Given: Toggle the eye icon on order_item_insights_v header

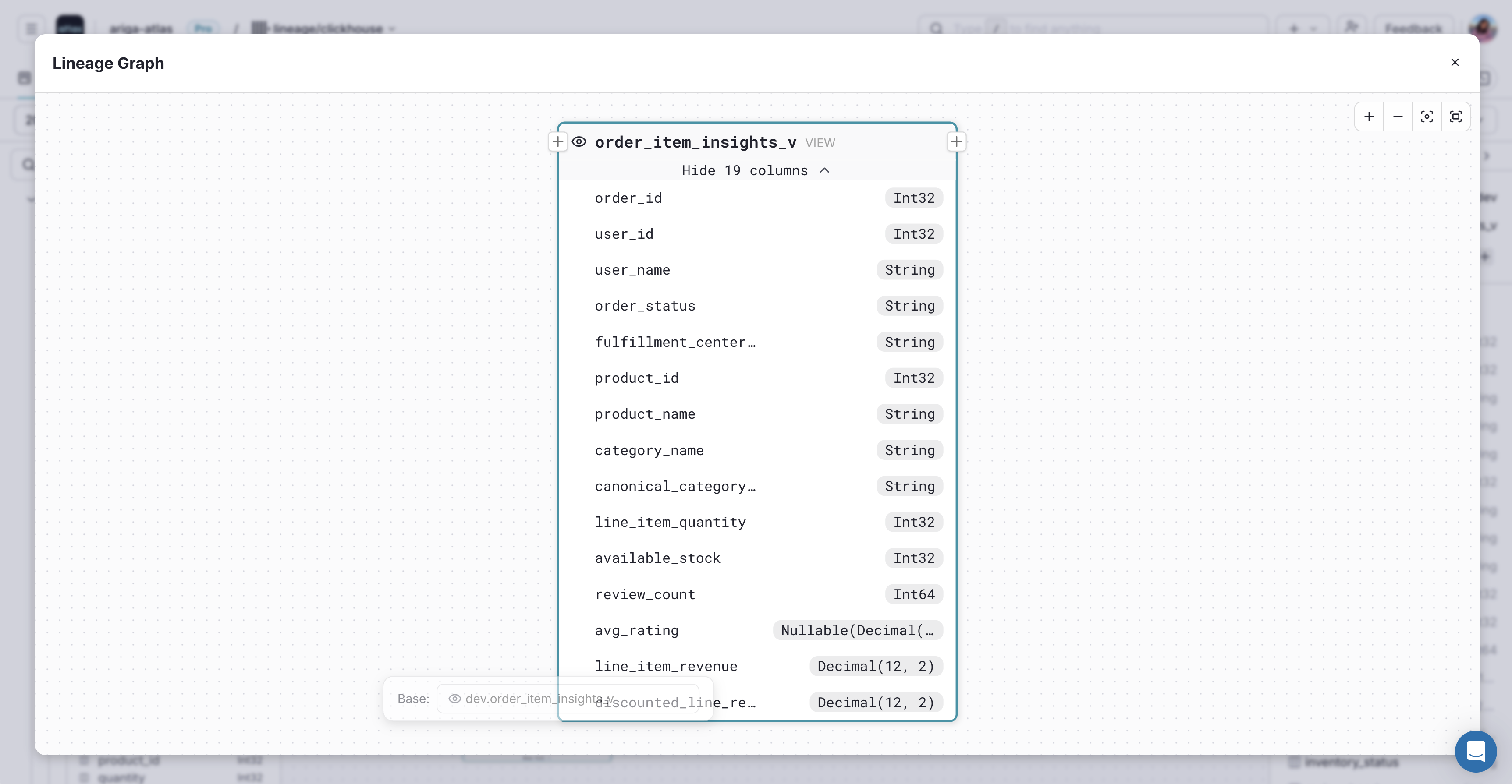Looking at the screenshot, I should 579,141.
